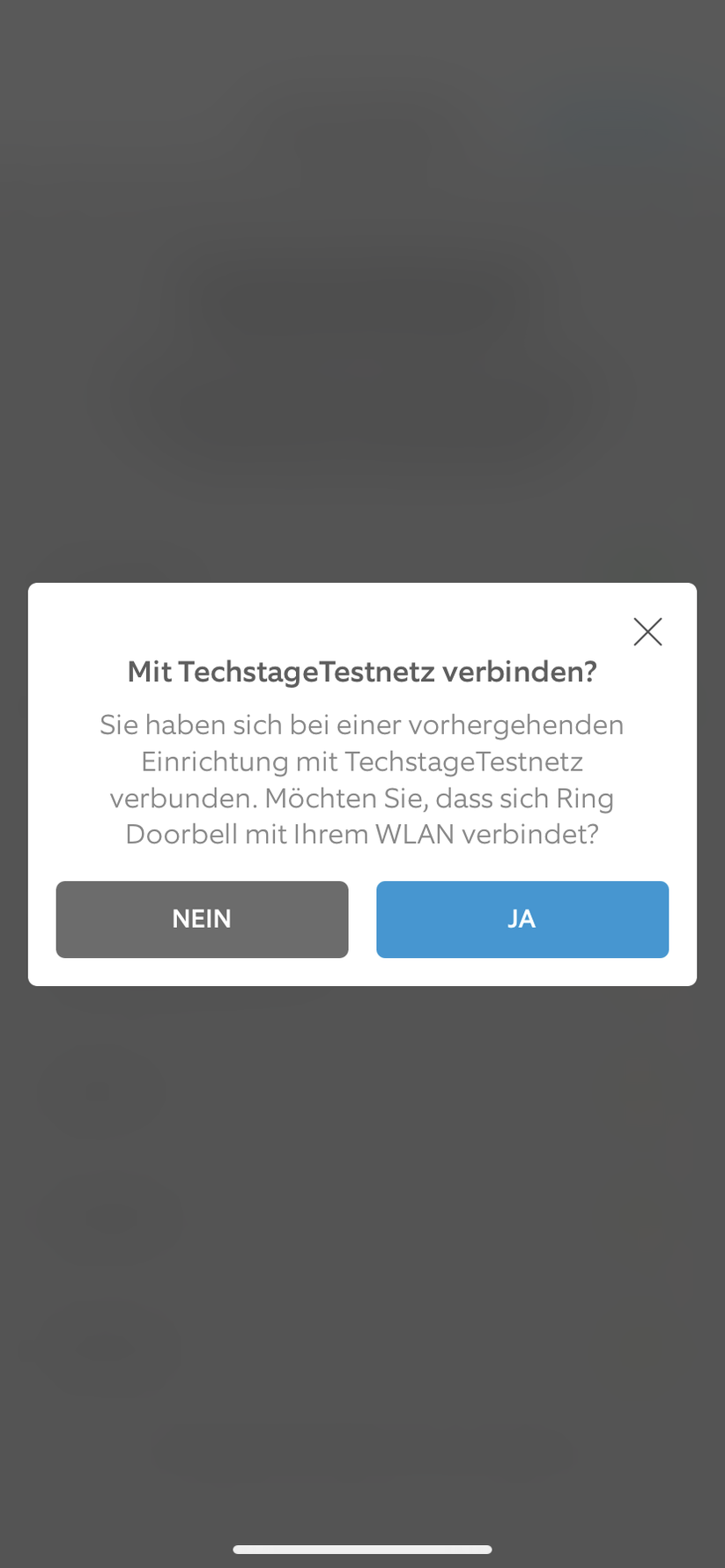Click the line 'Doorbell mit Ihrem WLAN verbindet?'
The image size is (725, 1568).
362,834
